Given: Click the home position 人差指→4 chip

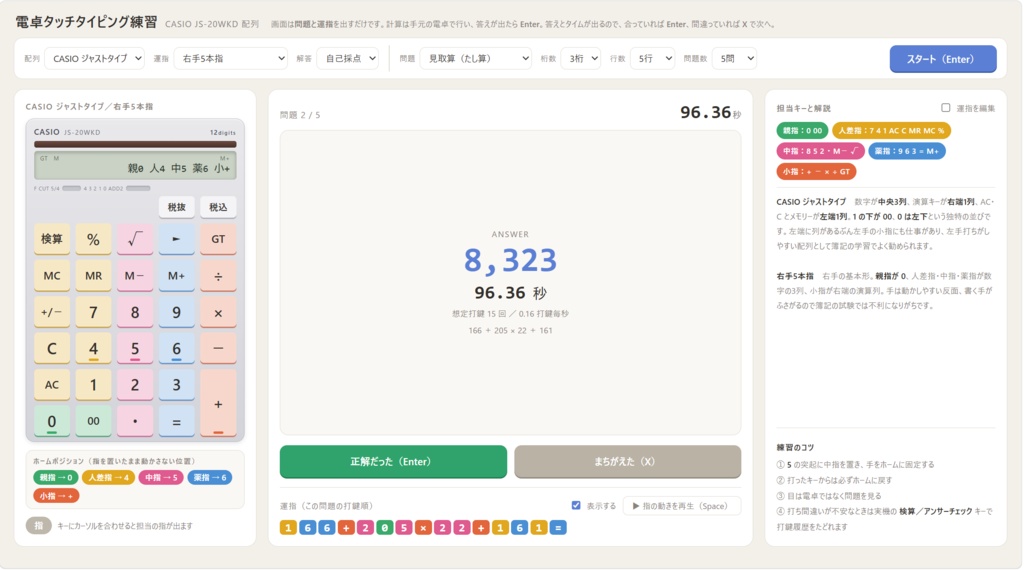Looking at the screenshot, I should tap(108, 477).
